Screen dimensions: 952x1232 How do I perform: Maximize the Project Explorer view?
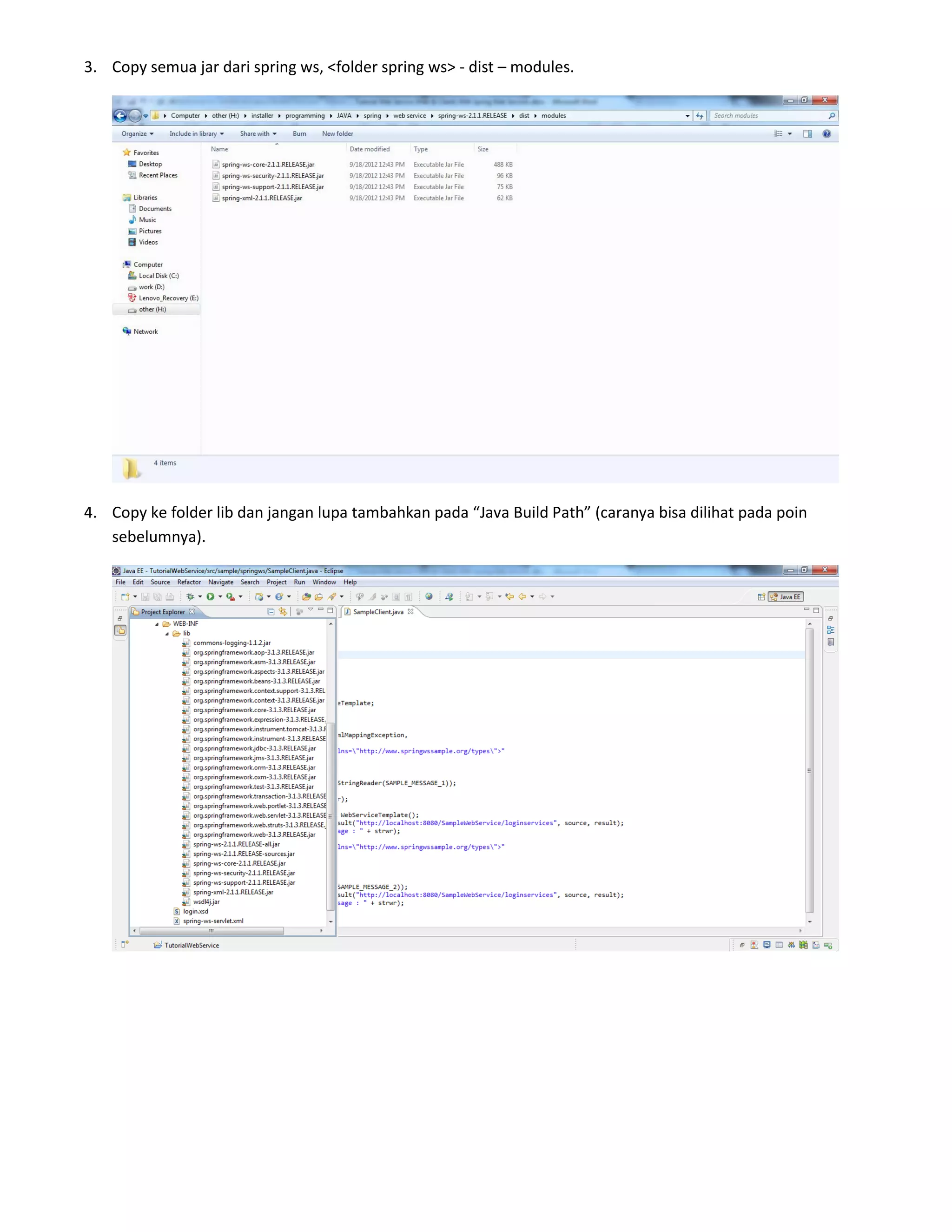pos(331,610)
